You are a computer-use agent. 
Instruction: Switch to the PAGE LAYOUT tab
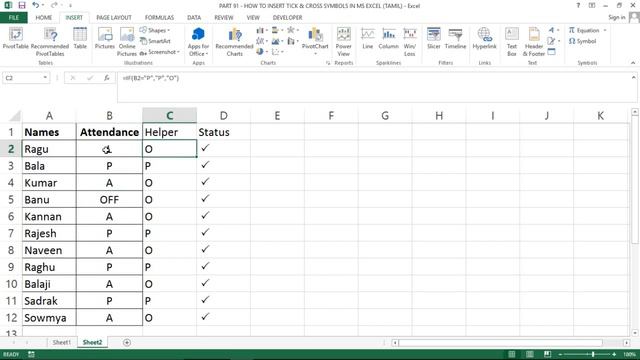[x=114, y=18]
